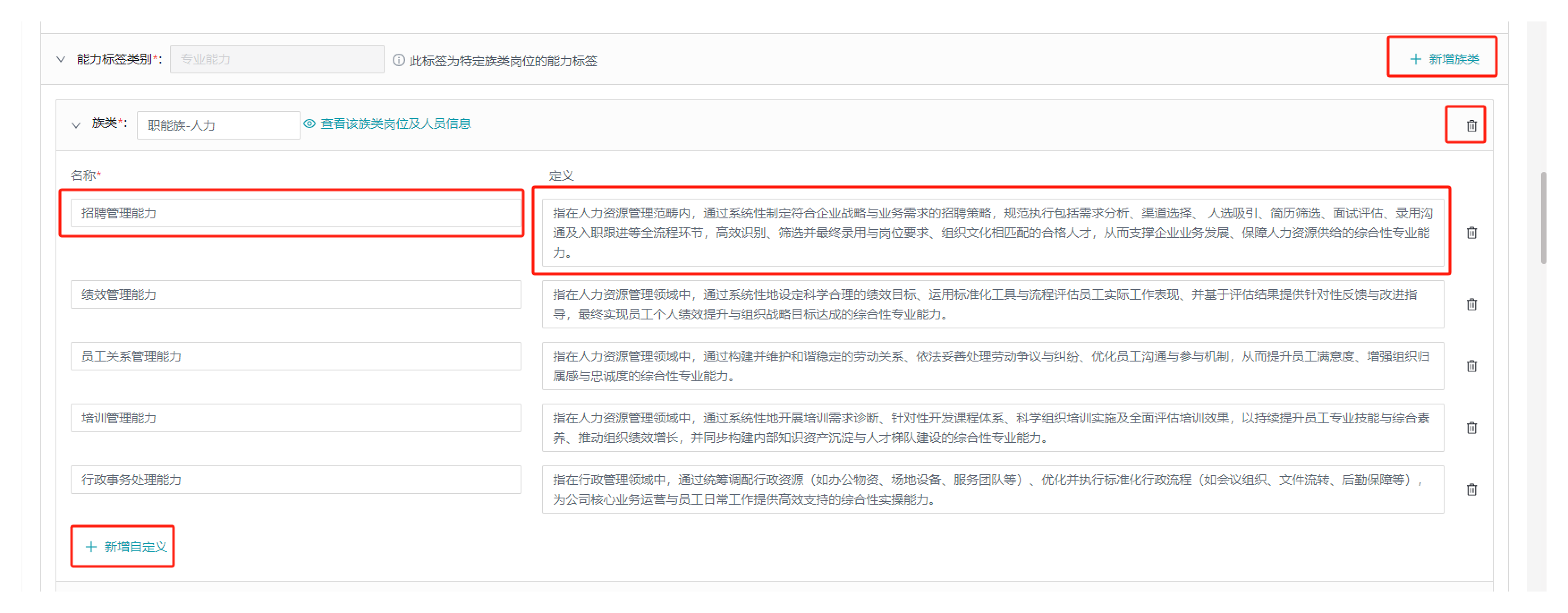This screenshot has width=1568, height=613.
Task: Click the 招聘管理能力 name field
Action: coord(295,213)
